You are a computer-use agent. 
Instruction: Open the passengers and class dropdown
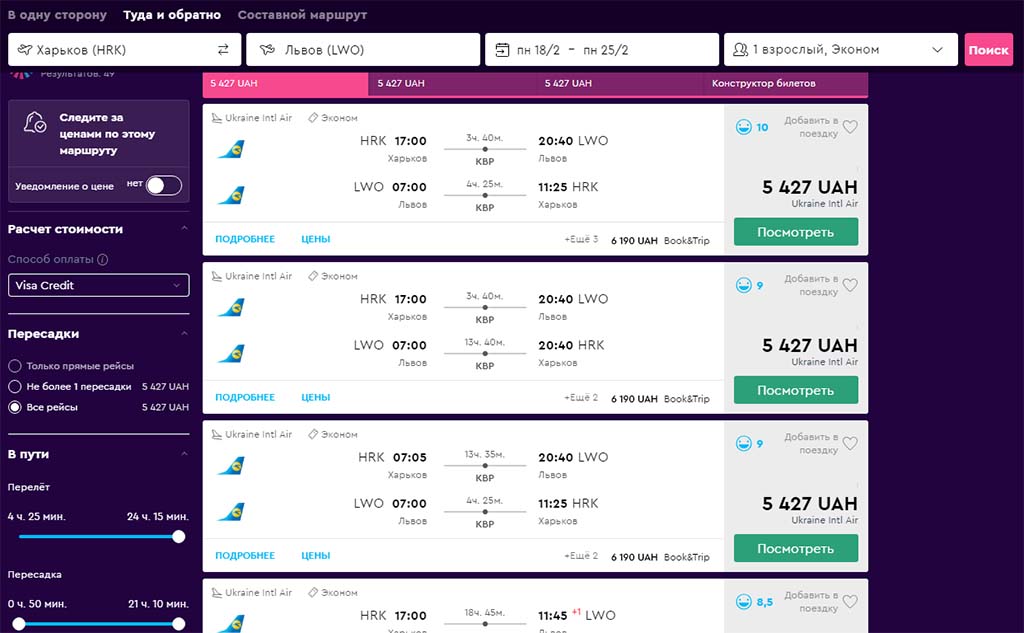(x=838, y=50)
